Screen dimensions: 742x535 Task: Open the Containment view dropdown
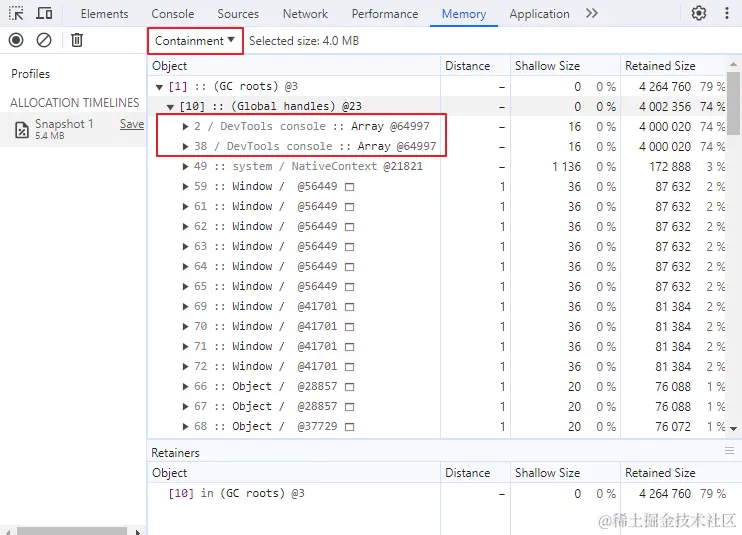pos(195,41)
